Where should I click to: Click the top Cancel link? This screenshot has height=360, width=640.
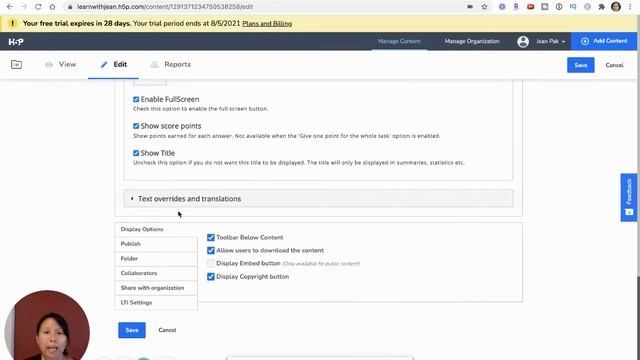pos(614,65)
